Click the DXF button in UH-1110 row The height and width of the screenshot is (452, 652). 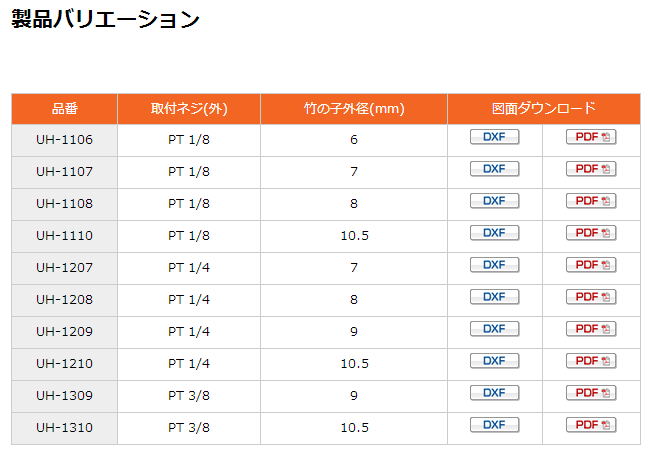494,233
